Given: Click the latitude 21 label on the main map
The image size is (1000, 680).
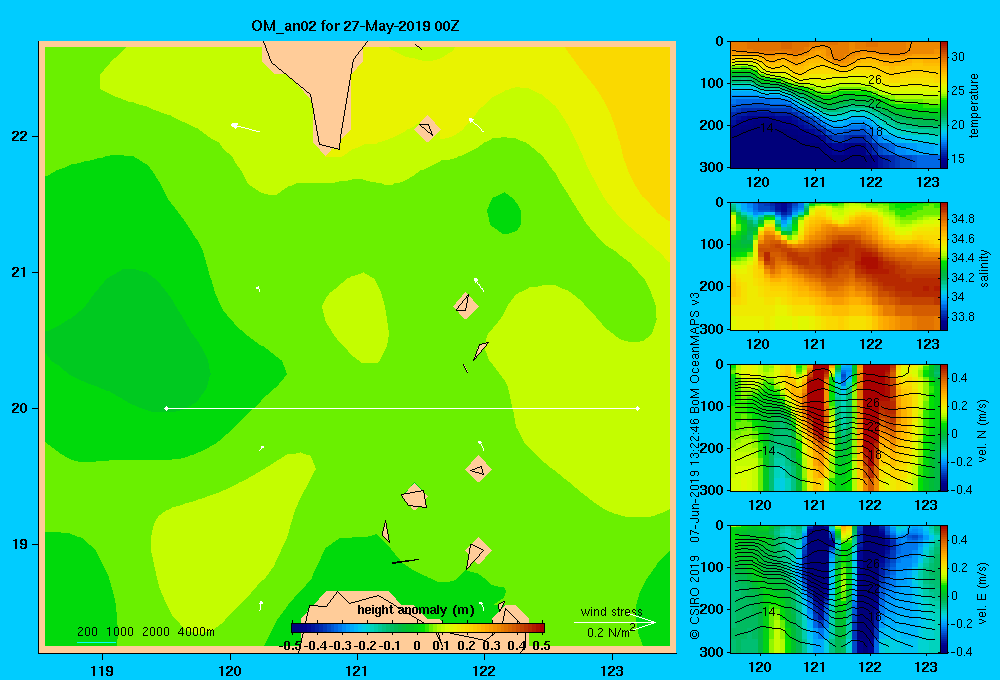Looking at the screenshot, I should tap(19, 272).
